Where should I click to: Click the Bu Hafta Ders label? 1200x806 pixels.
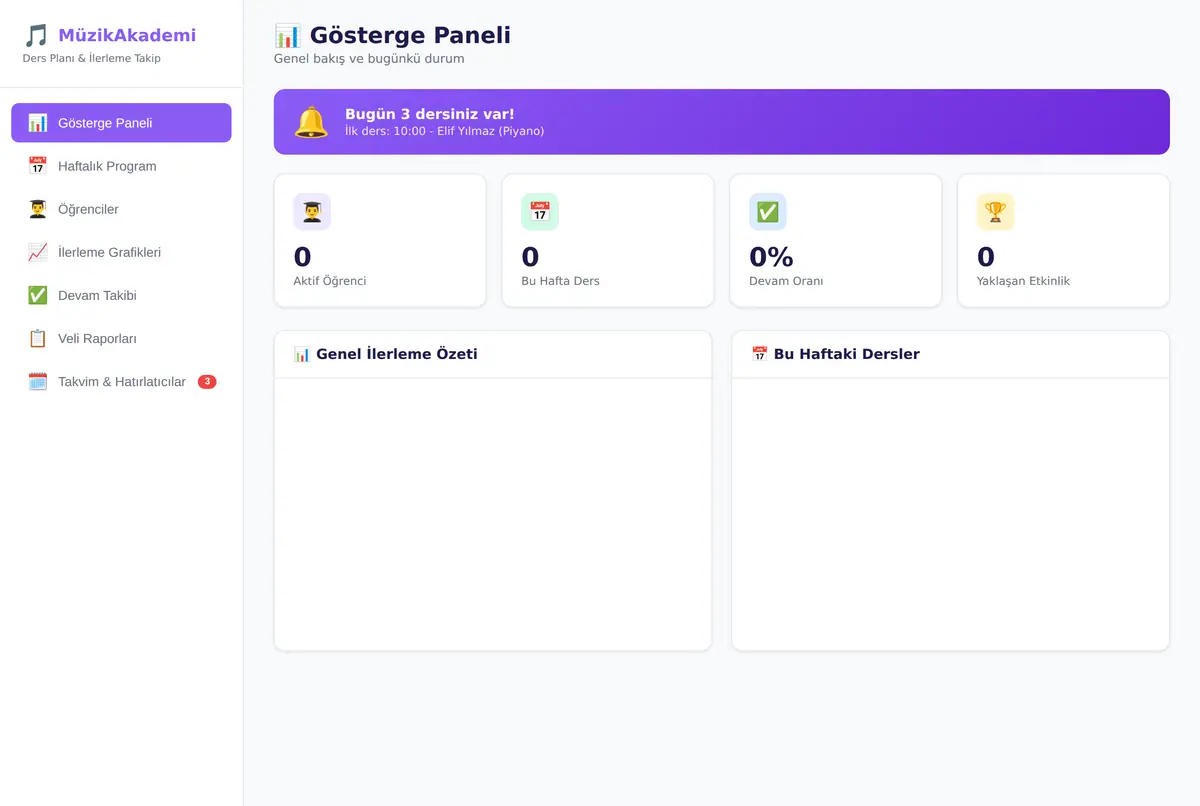(x=561, y=281)
